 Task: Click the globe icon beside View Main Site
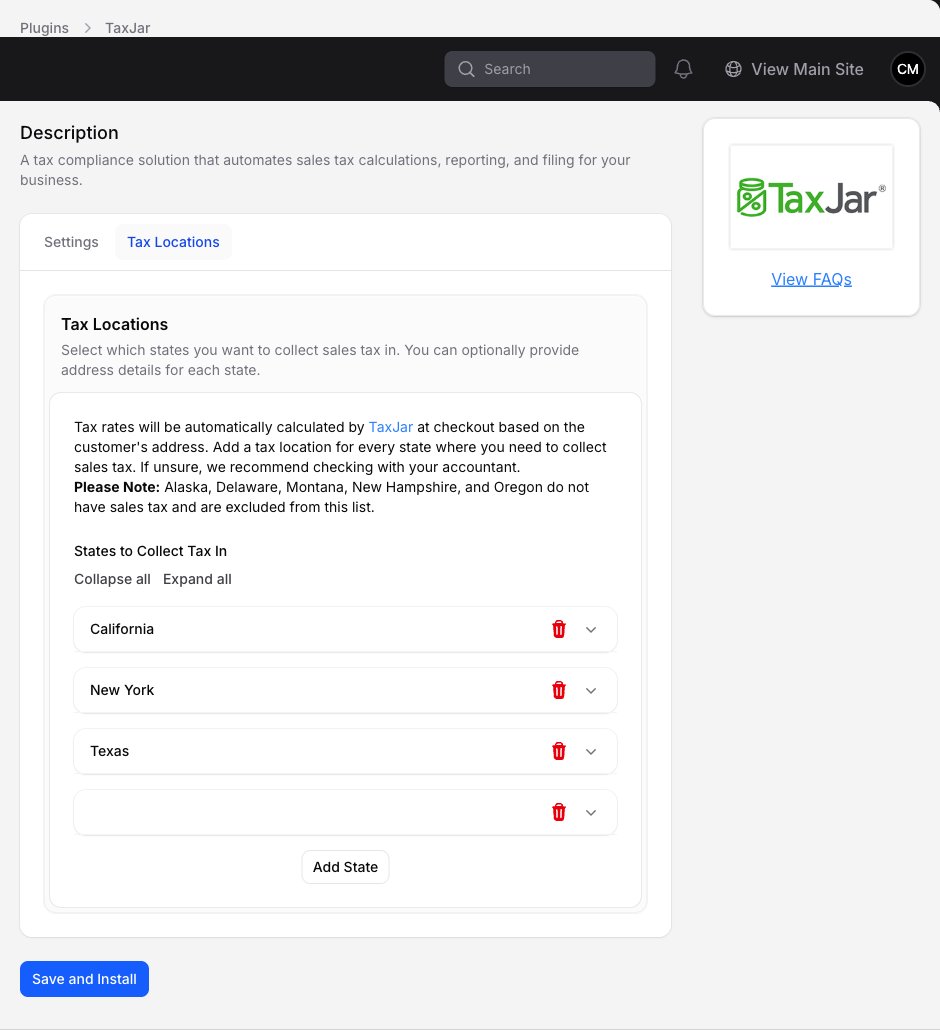pos(733,69)
